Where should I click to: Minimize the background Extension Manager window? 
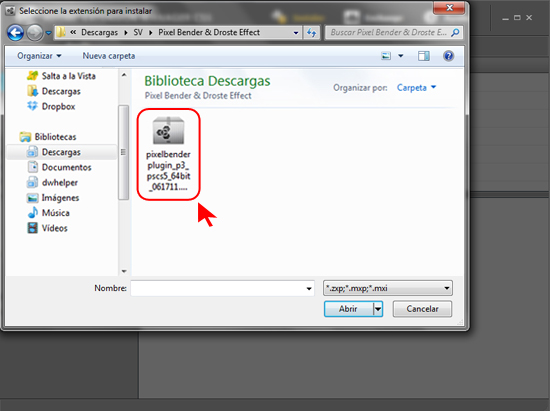[x=505, y=18]
